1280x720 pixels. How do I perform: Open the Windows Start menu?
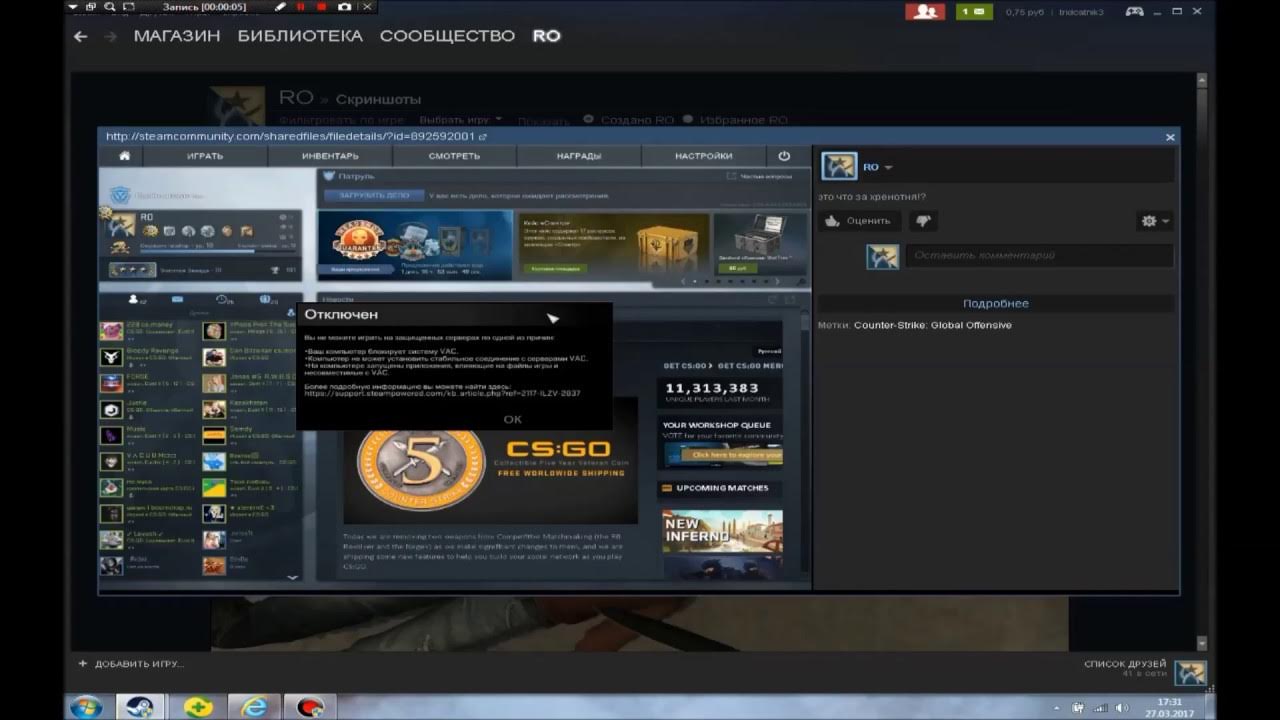[x=85, y=706]
